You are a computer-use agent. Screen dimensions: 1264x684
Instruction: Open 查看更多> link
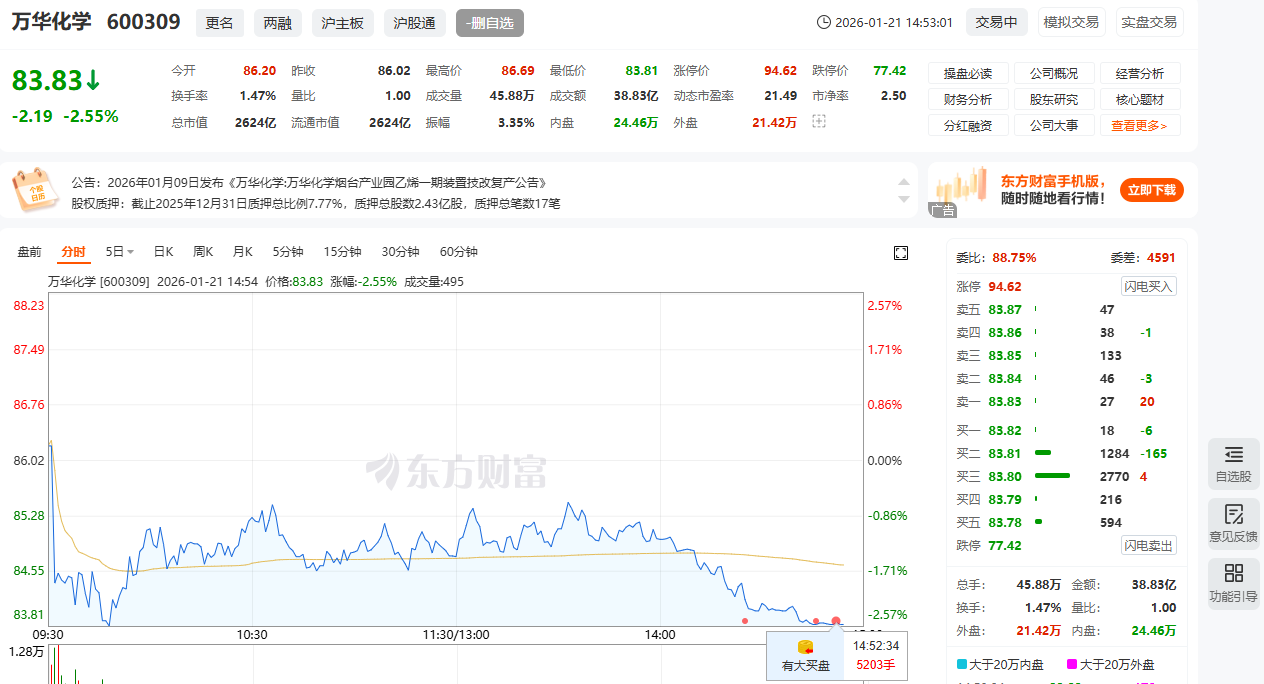pos(1139,125)
